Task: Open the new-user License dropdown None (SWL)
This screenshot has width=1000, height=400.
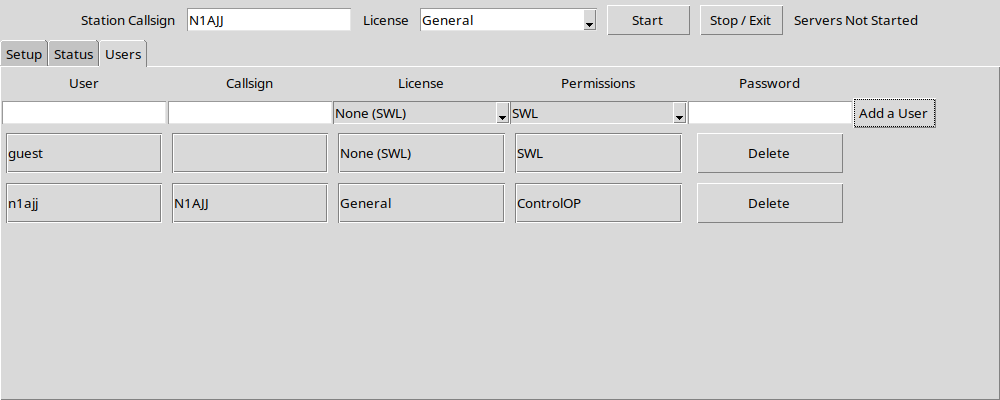Action: pos(420,113)
